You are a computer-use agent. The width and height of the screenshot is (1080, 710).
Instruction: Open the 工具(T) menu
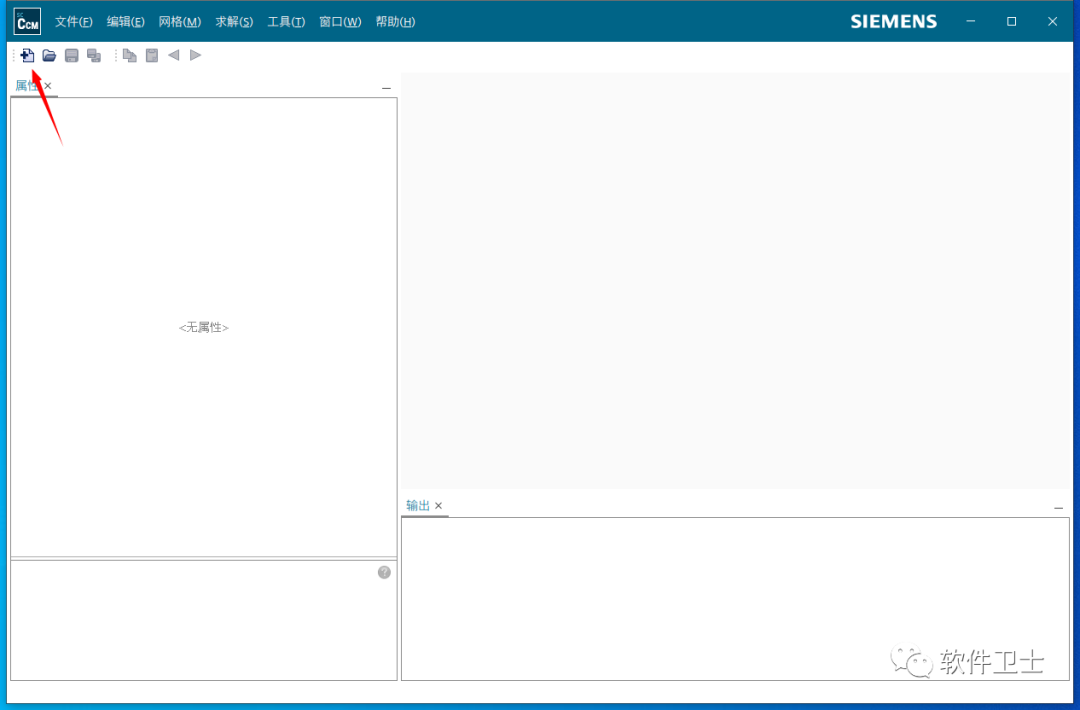[x=286, y=21]
